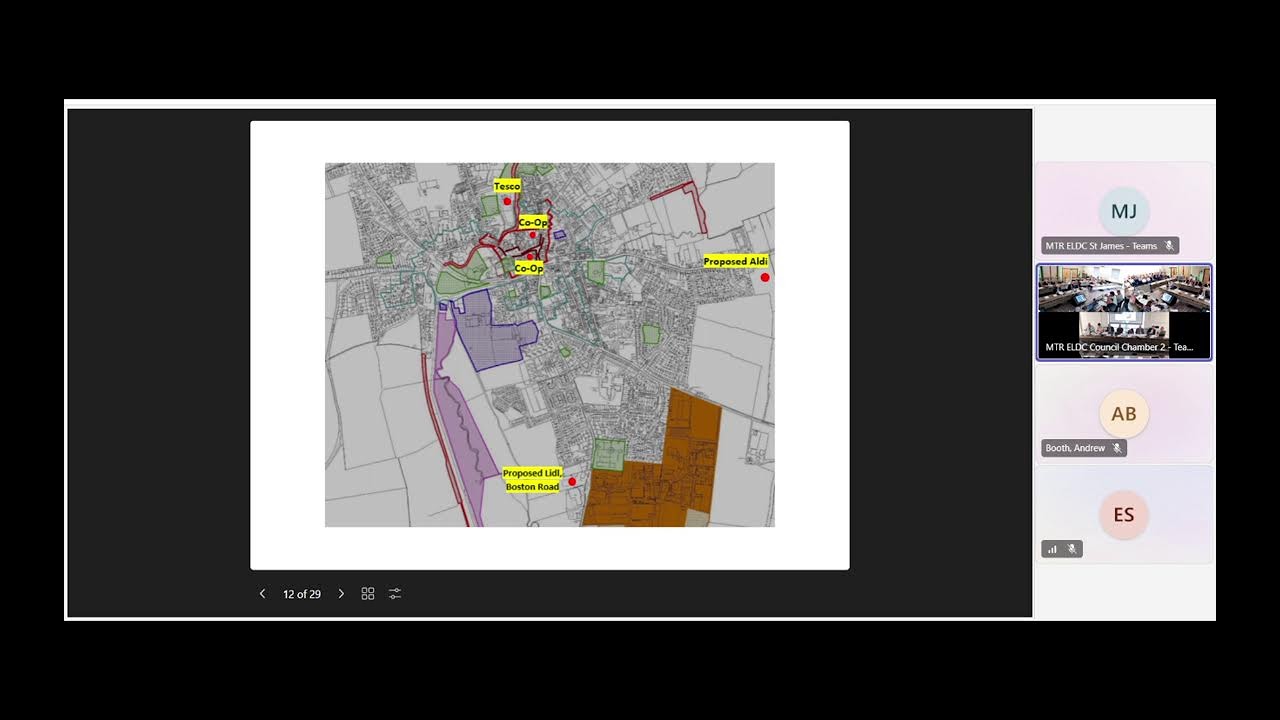Click muted mic icon for MTR ELDC St James
Screen dimensions: 1280x720
click(1169, 246)
